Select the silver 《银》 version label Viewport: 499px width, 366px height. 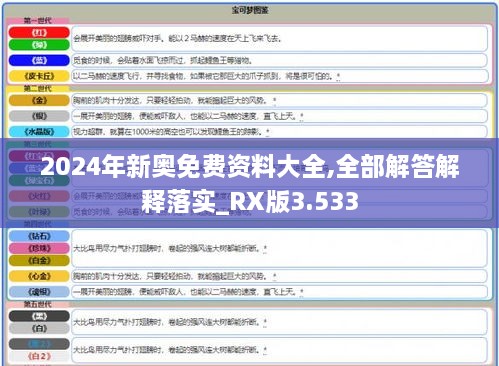[39, 116]
